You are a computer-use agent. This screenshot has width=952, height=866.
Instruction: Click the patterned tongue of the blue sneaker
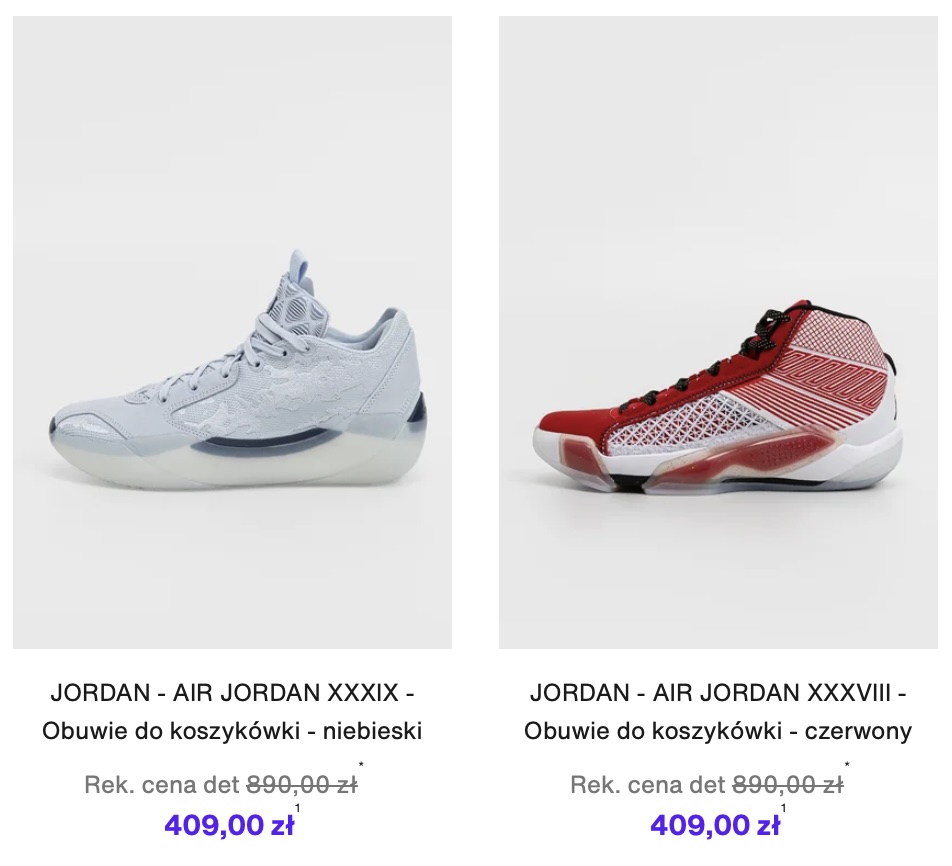299,298
